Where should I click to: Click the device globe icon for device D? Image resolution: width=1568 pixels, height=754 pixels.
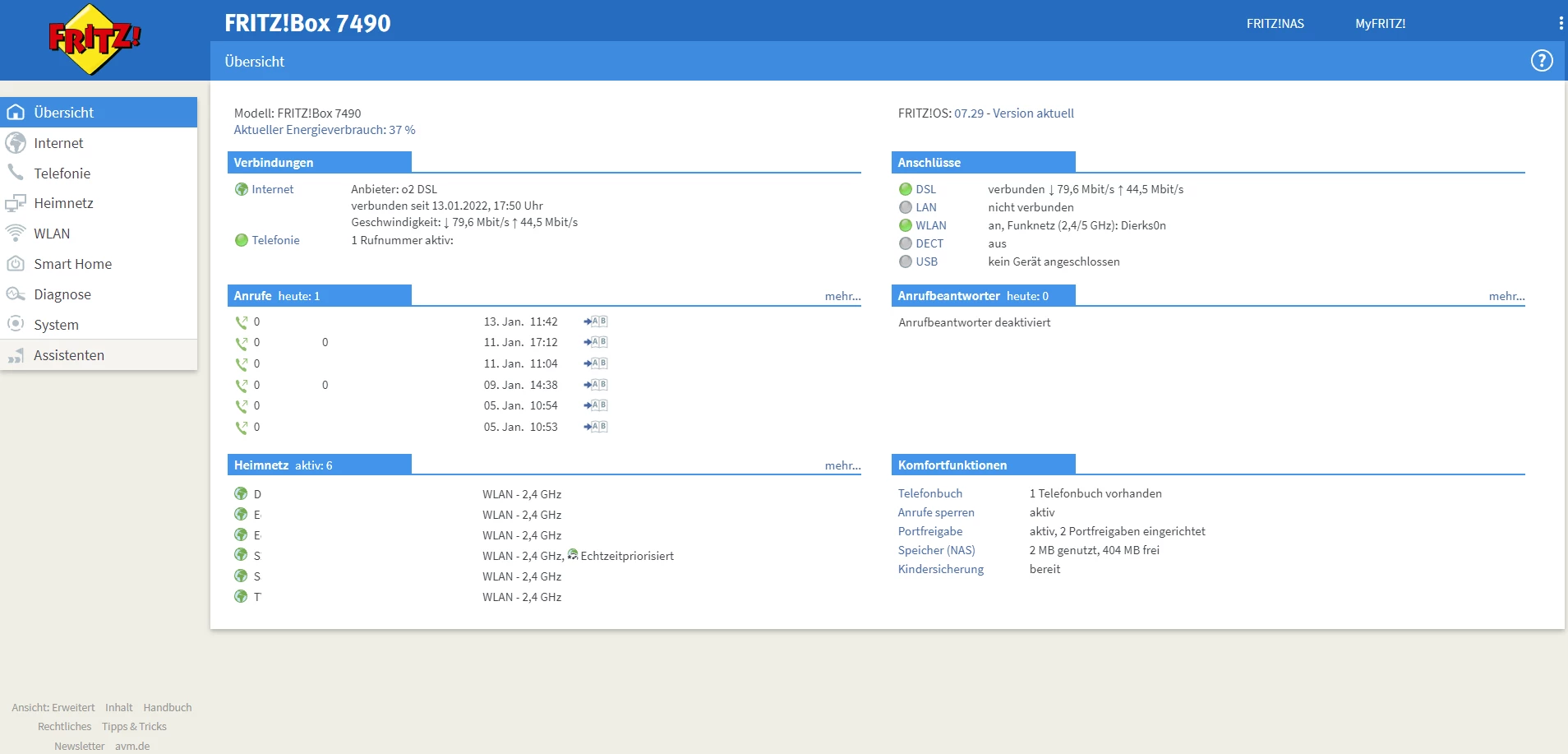pos(241,493)
